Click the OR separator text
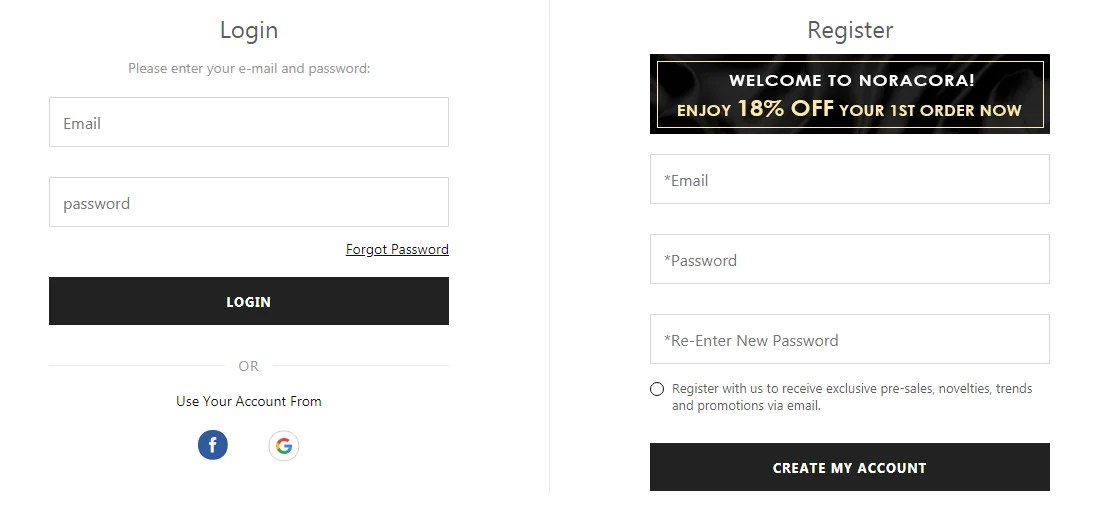This screenshot has height=515, width=1106. click(249, 366)
